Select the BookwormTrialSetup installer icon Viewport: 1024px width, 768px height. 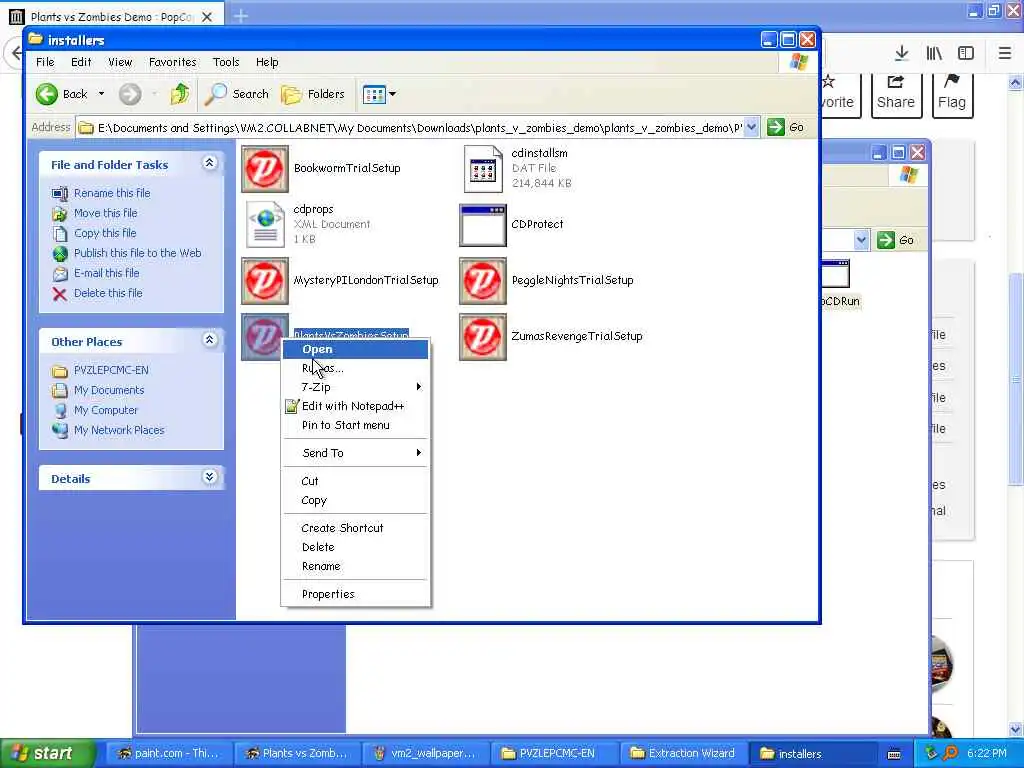point(265,169)
